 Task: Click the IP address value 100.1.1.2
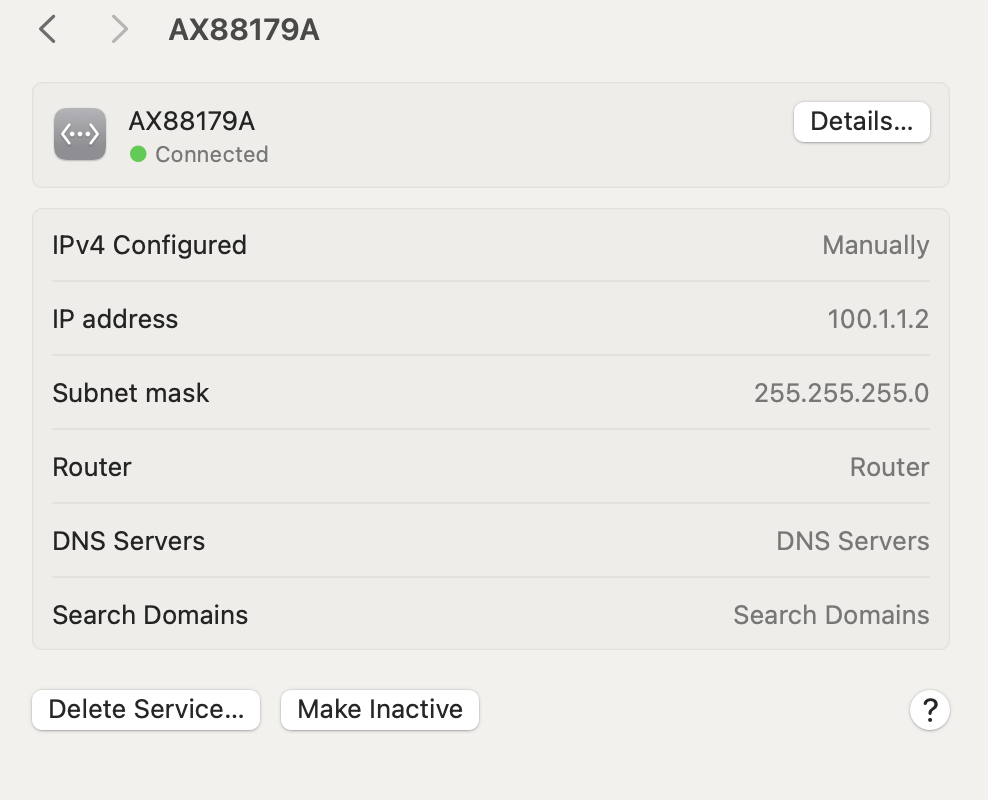[878, 319]
